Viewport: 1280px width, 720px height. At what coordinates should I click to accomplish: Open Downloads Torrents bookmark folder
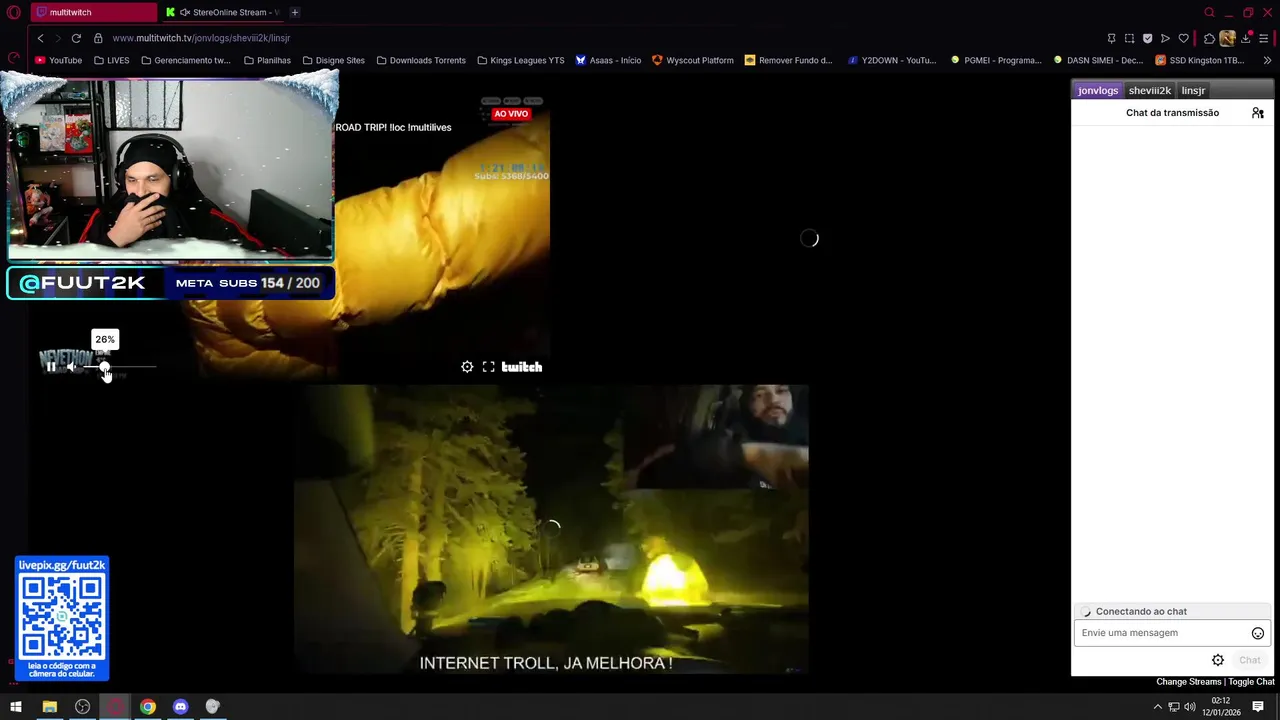421,60
